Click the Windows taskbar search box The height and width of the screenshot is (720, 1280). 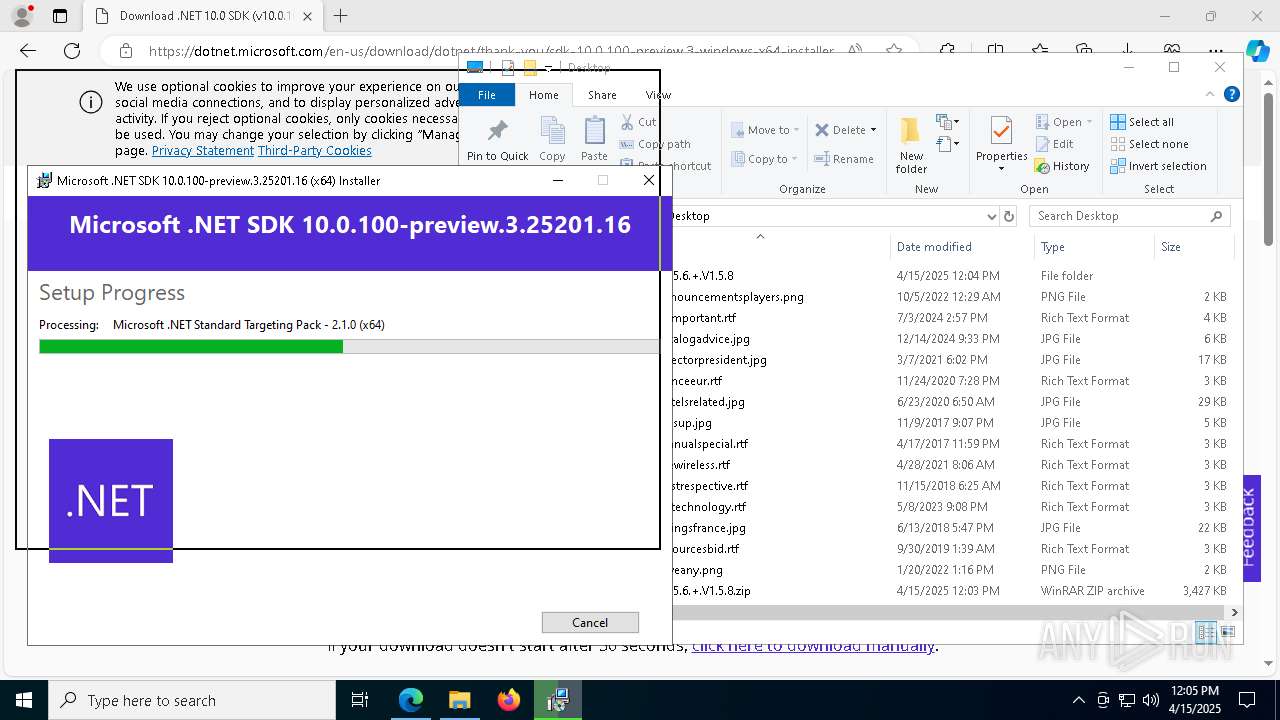coord(192,700)
